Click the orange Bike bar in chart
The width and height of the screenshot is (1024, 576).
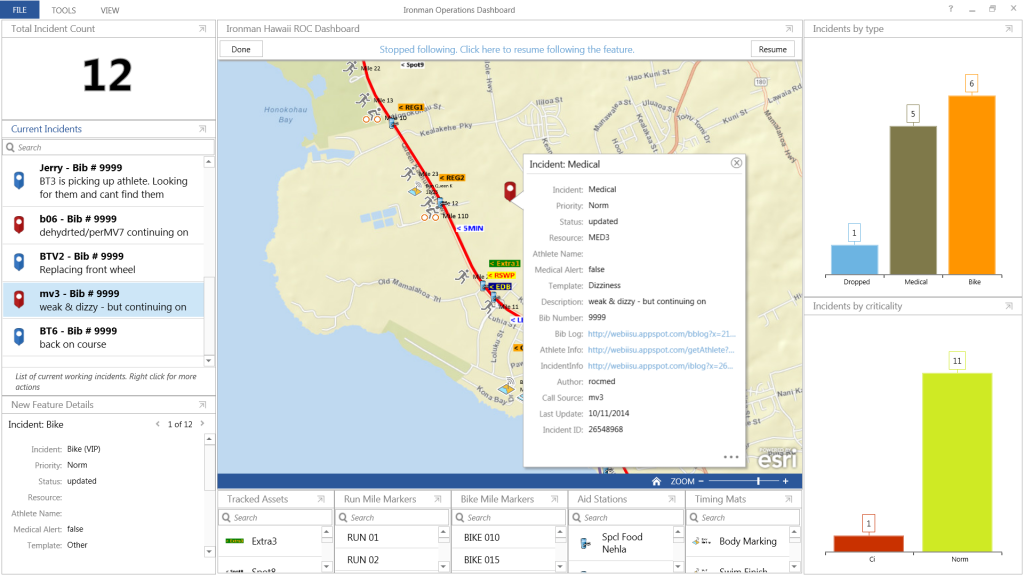[x=972, y=185]
